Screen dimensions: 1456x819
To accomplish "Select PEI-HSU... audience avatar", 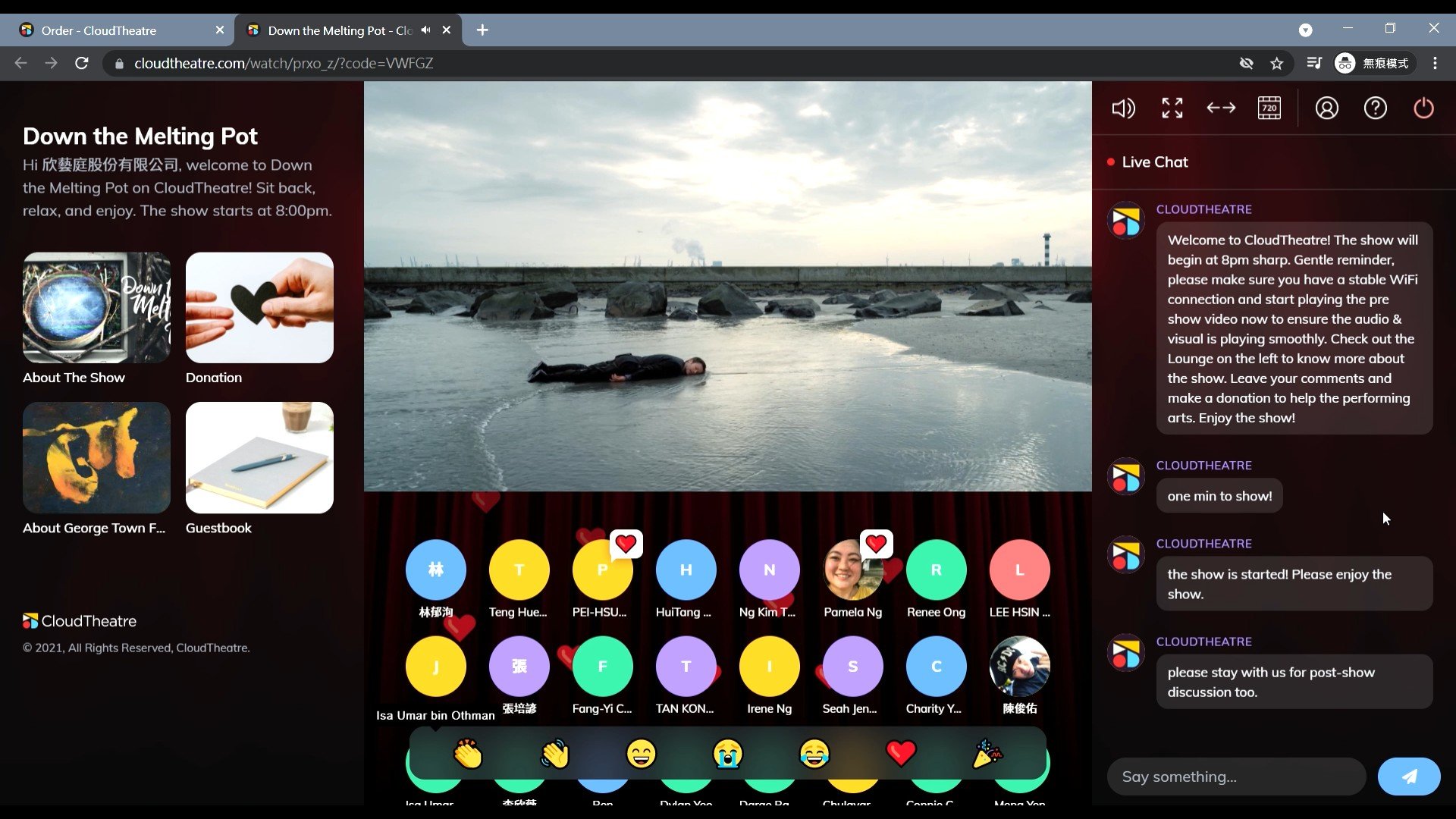I will tap(603, 570).
